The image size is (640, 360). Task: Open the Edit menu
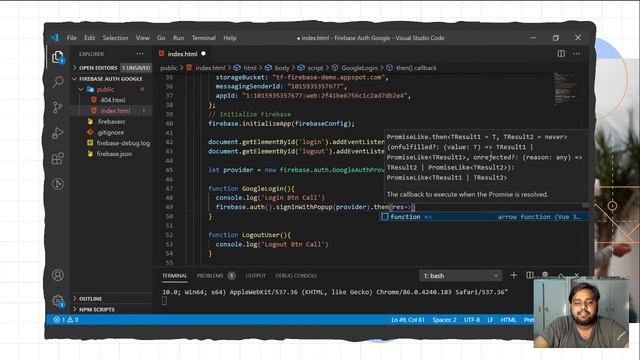point(89,38)
